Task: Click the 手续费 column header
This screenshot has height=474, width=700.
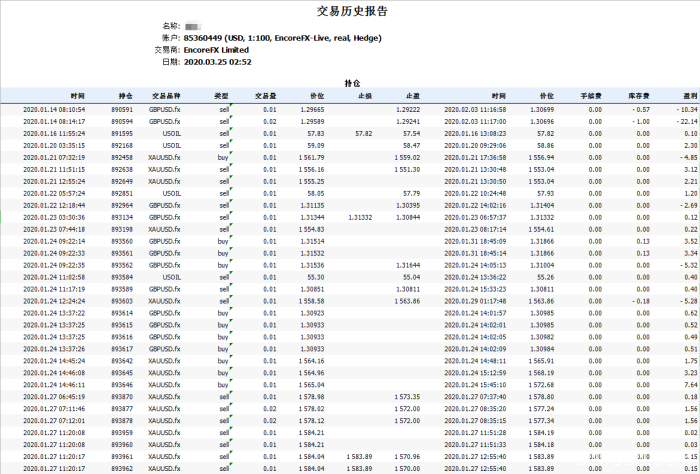Action: 591,96
